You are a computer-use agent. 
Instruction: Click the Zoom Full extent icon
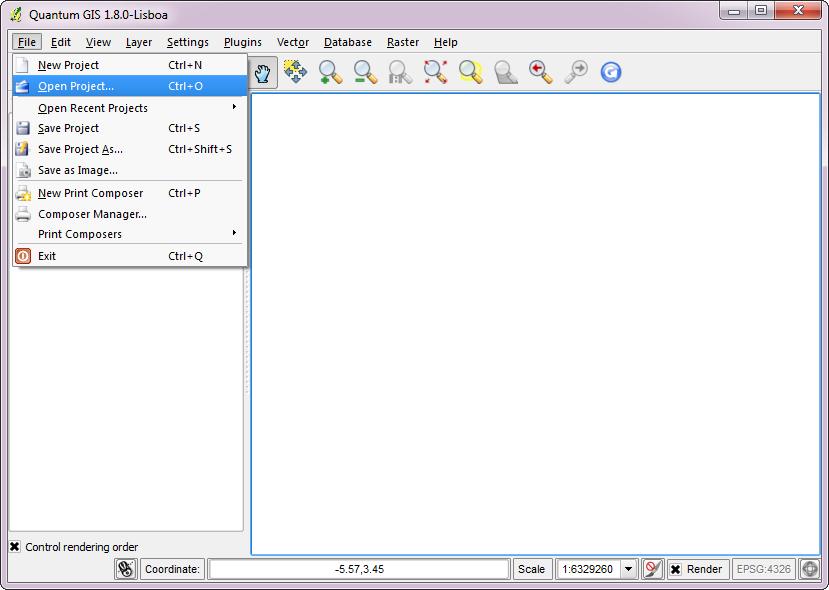click(435, 72)
